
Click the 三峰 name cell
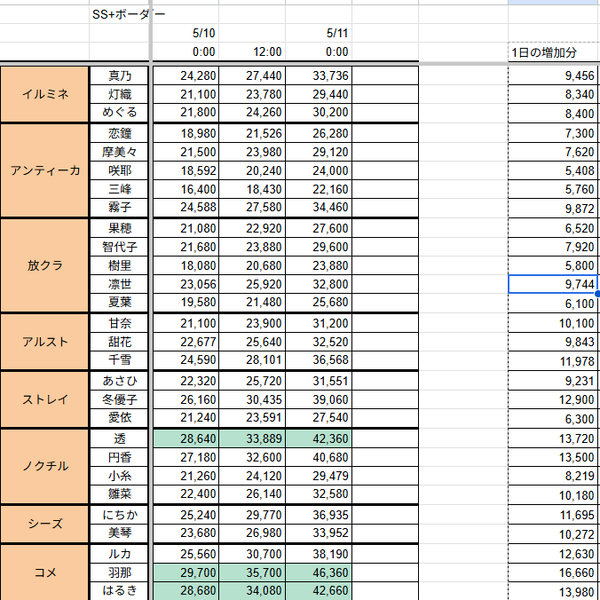pyautogui.click(x=119, y=189)
